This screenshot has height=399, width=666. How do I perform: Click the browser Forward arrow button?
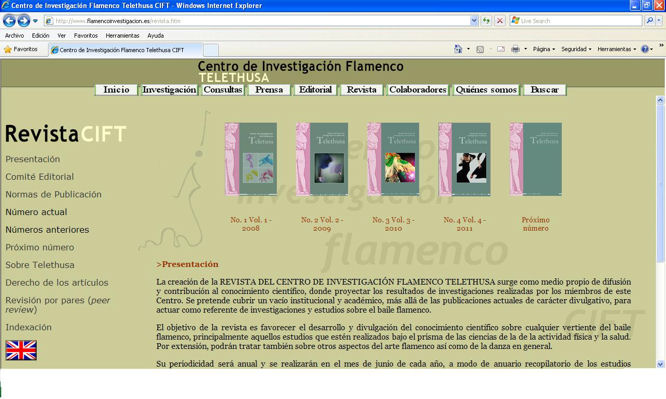click(24, 20)
